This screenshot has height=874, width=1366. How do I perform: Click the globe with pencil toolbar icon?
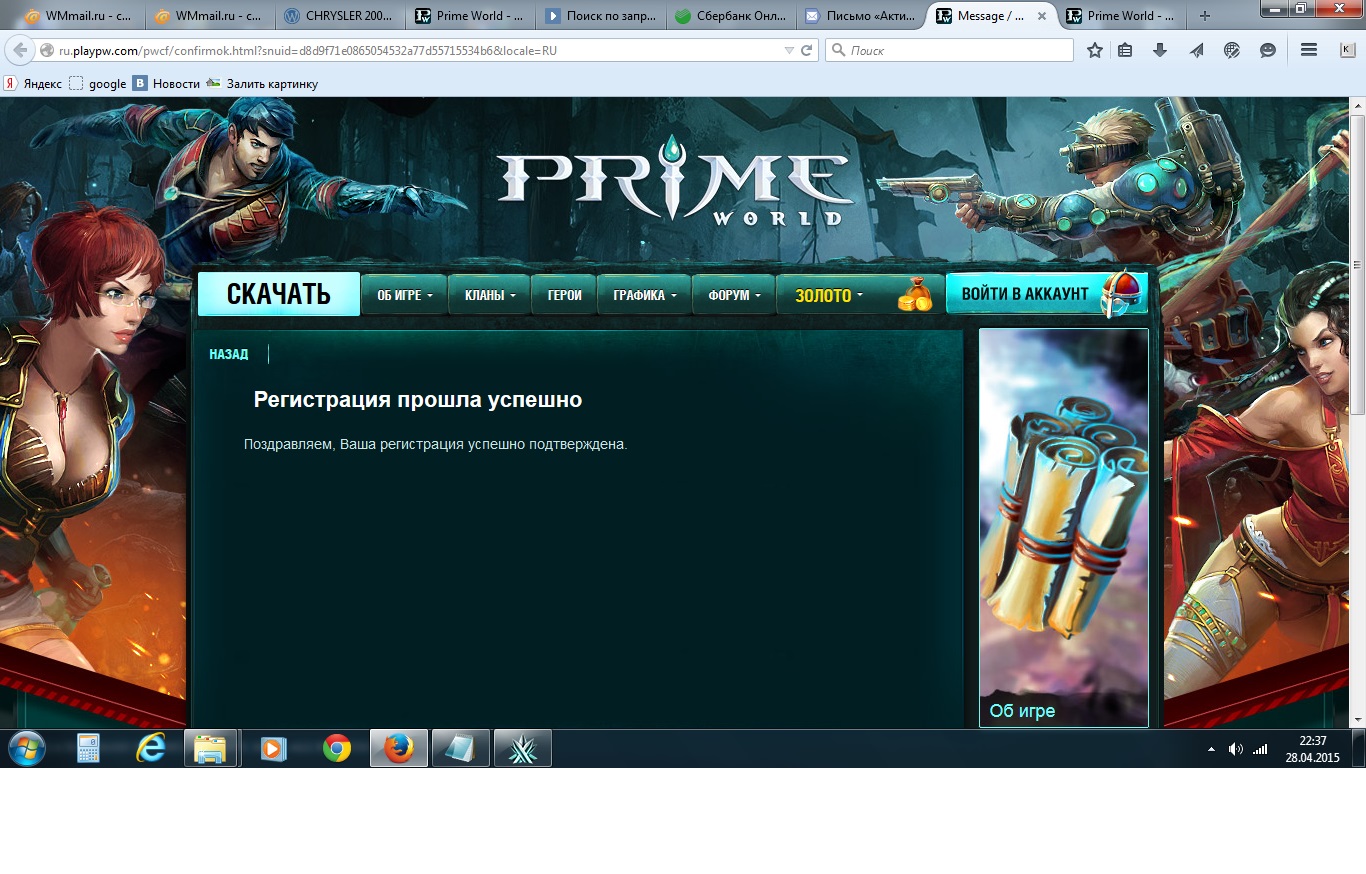(x=1232, y=50)
